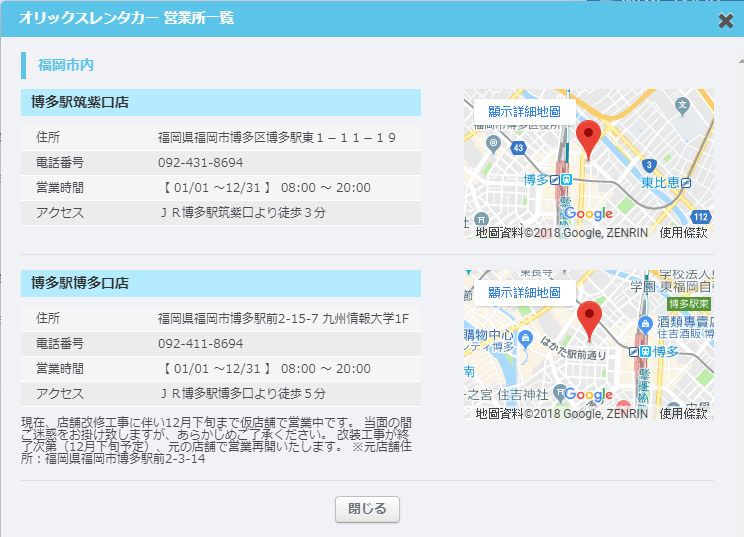This screenshot has height=537, width=744.
Task: Click access text ＪＲ博多駅筑紫口より徒歩３分
Action: [x=242, y=213]
